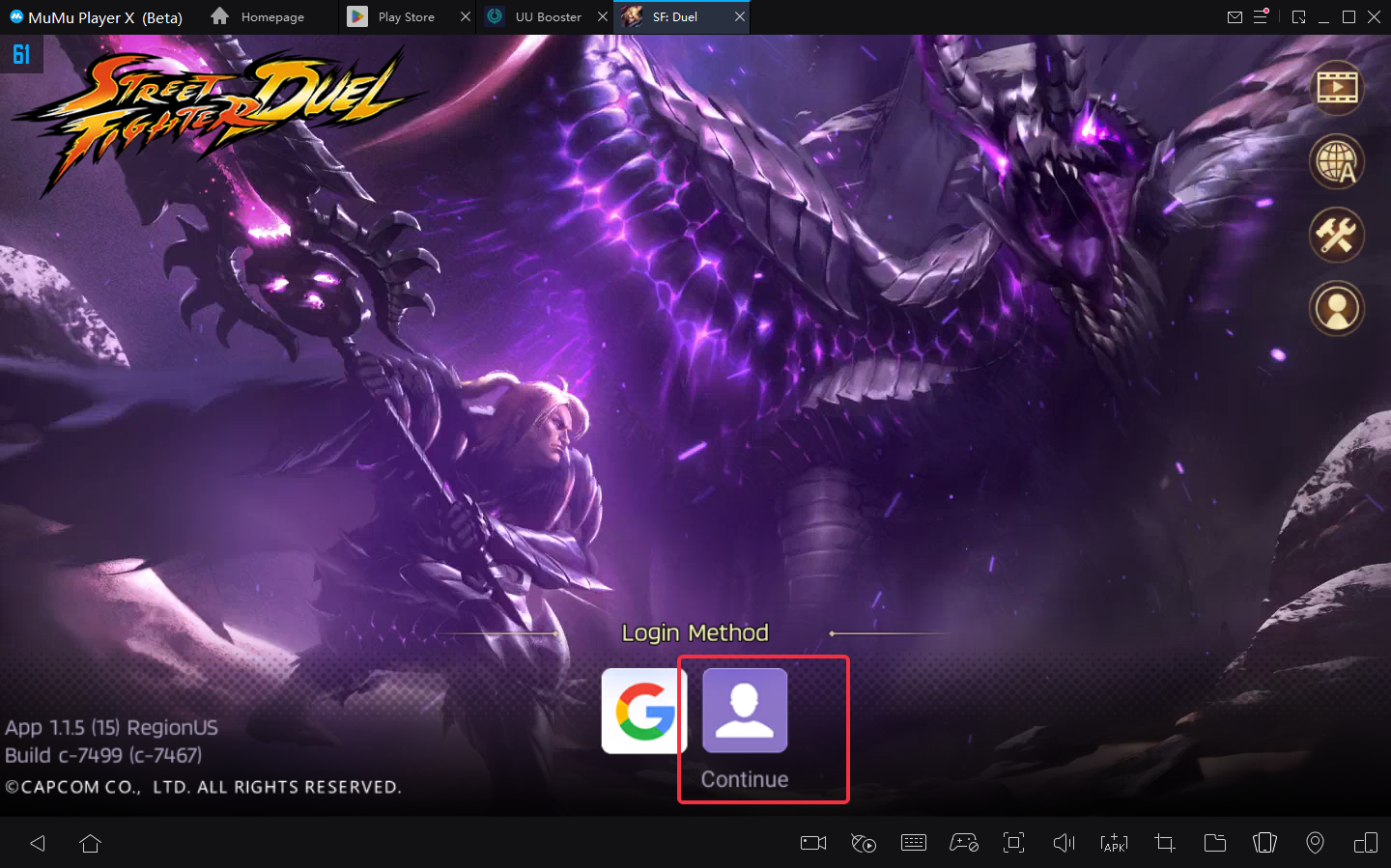Close the SF: Duel tab
Viewport: 1391px width, 868px height.
click(740, 16)
